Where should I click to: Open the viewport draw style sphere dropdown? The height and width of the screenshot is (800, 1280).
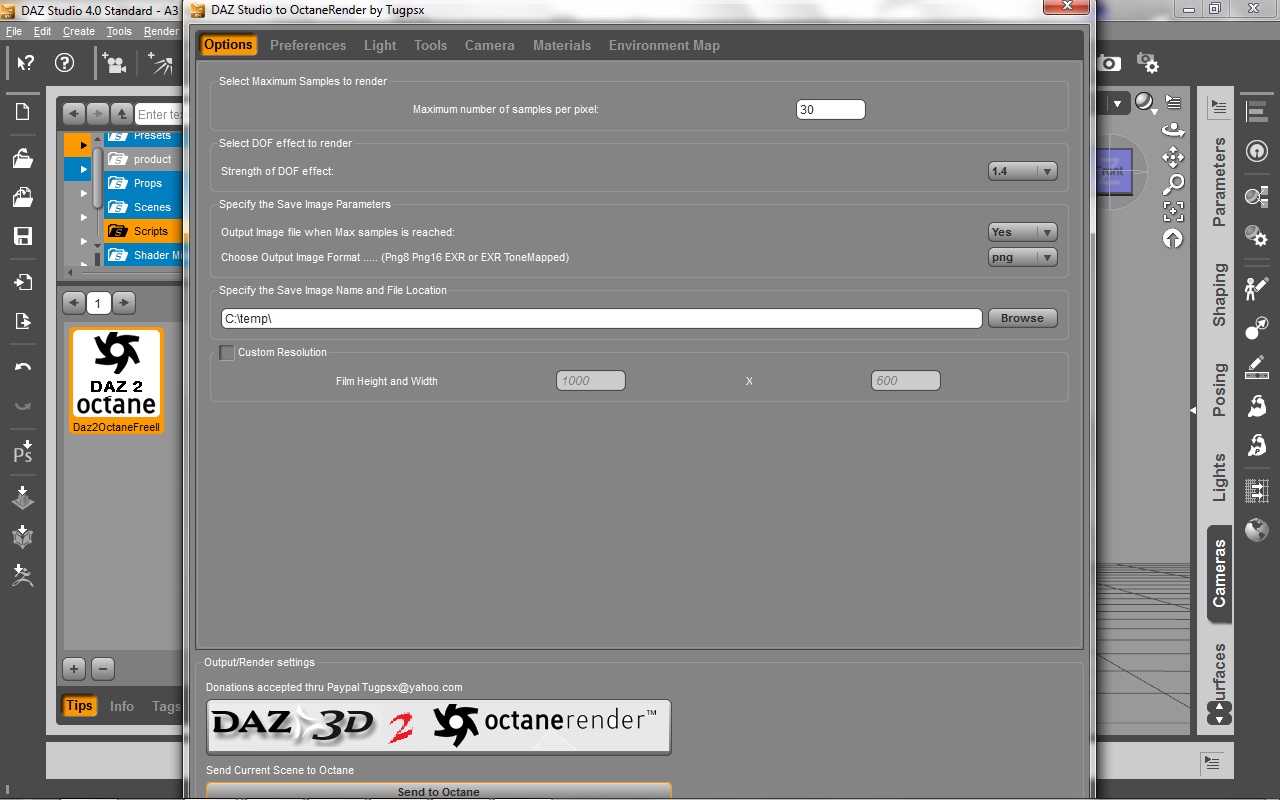tap(1145, 102)
